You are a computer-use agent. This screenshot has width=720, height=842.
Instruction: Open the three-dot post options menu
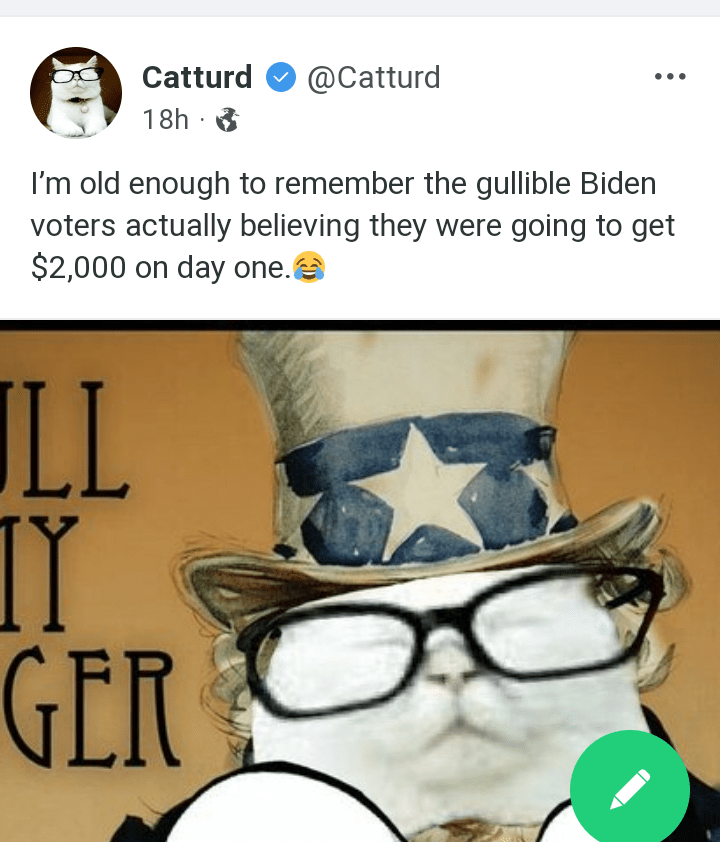point(670,76)
